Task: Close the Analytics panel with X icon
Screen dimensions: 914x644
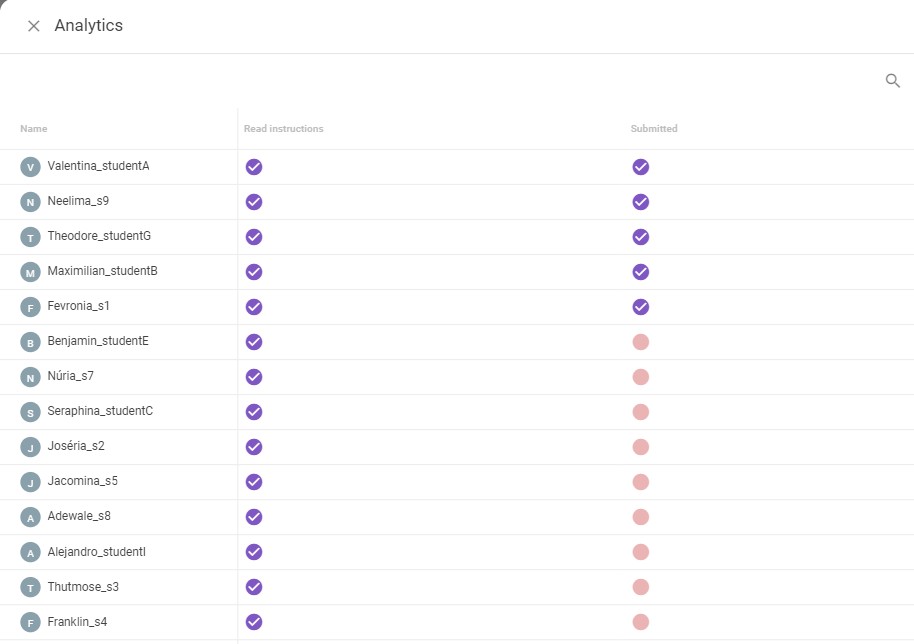Action: click(34, 26)
